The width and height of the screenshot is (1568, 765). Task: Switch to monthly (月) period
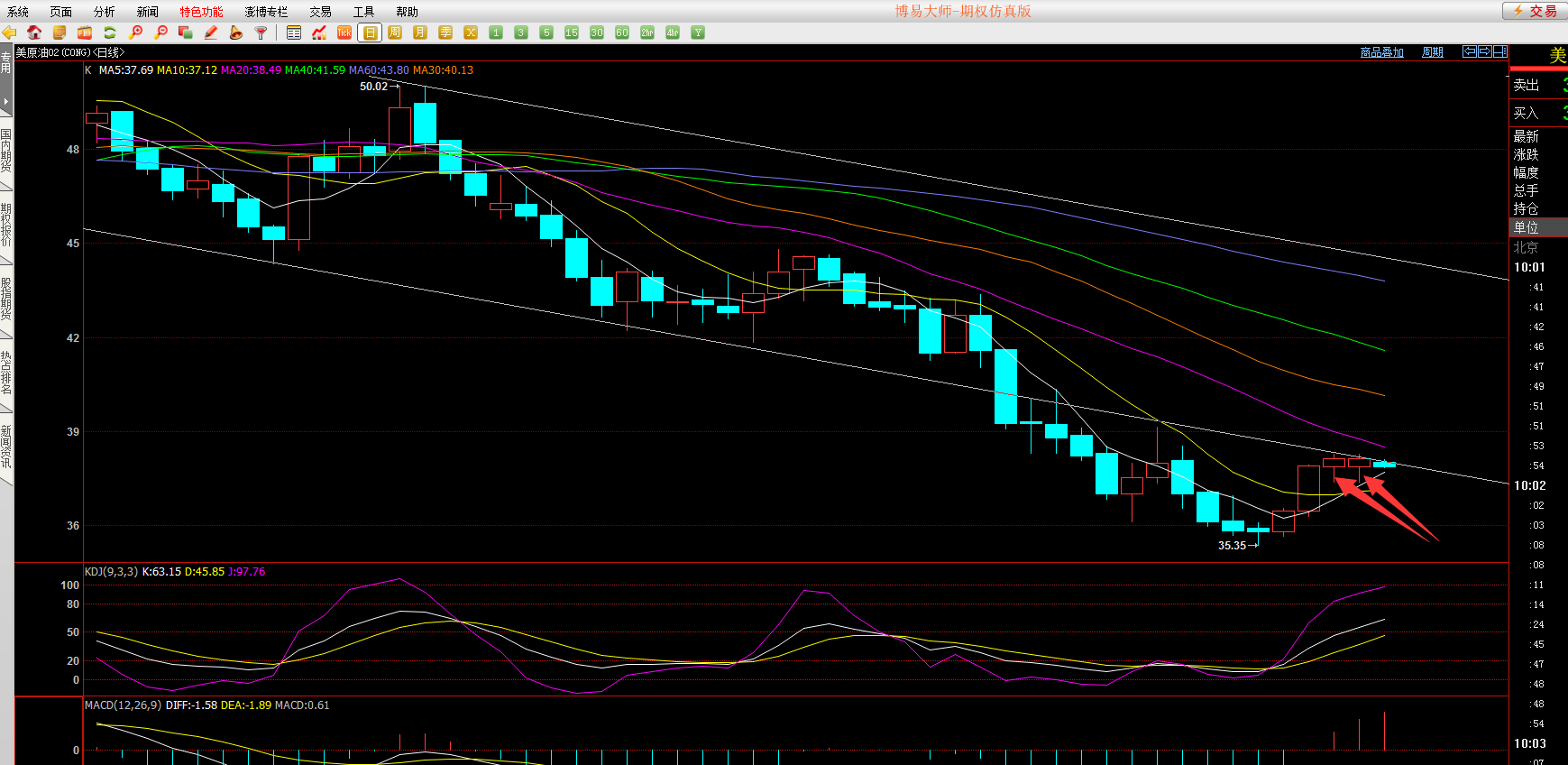420,32
